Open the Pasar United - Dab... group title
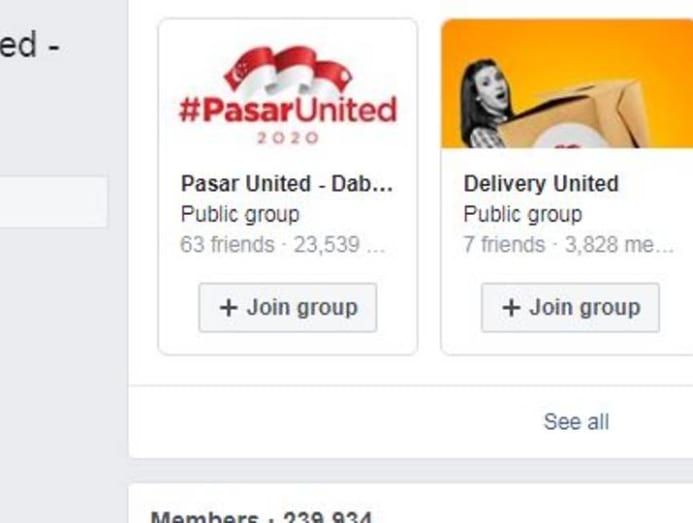 (x=287, y=183)
